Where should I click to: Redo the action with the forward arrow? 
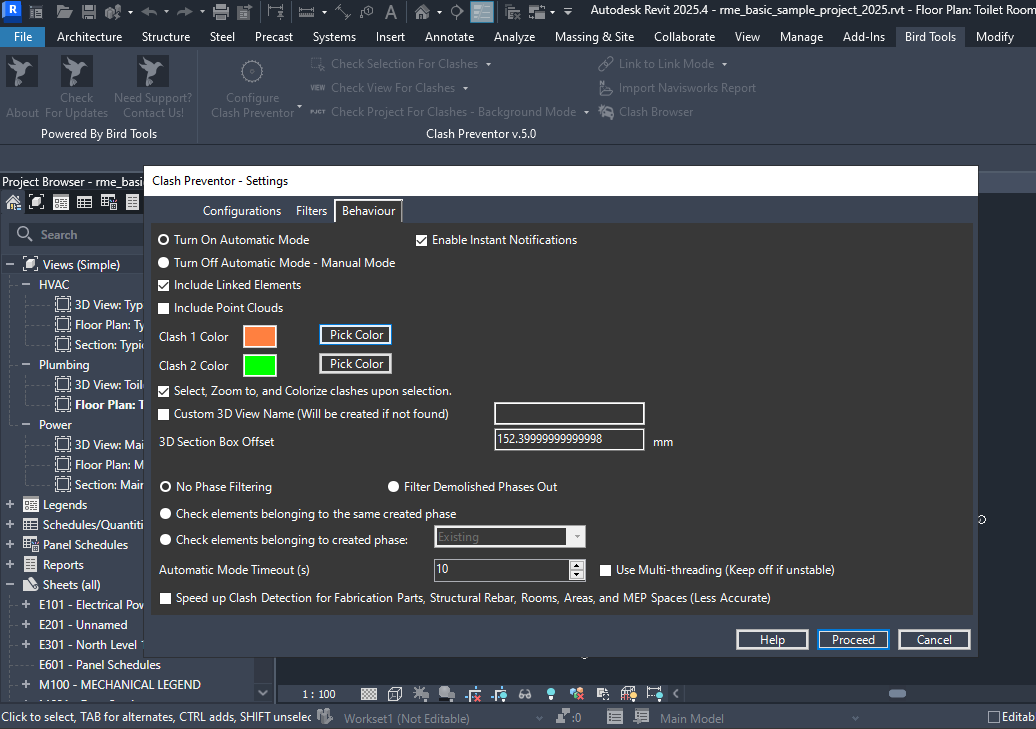184,11
